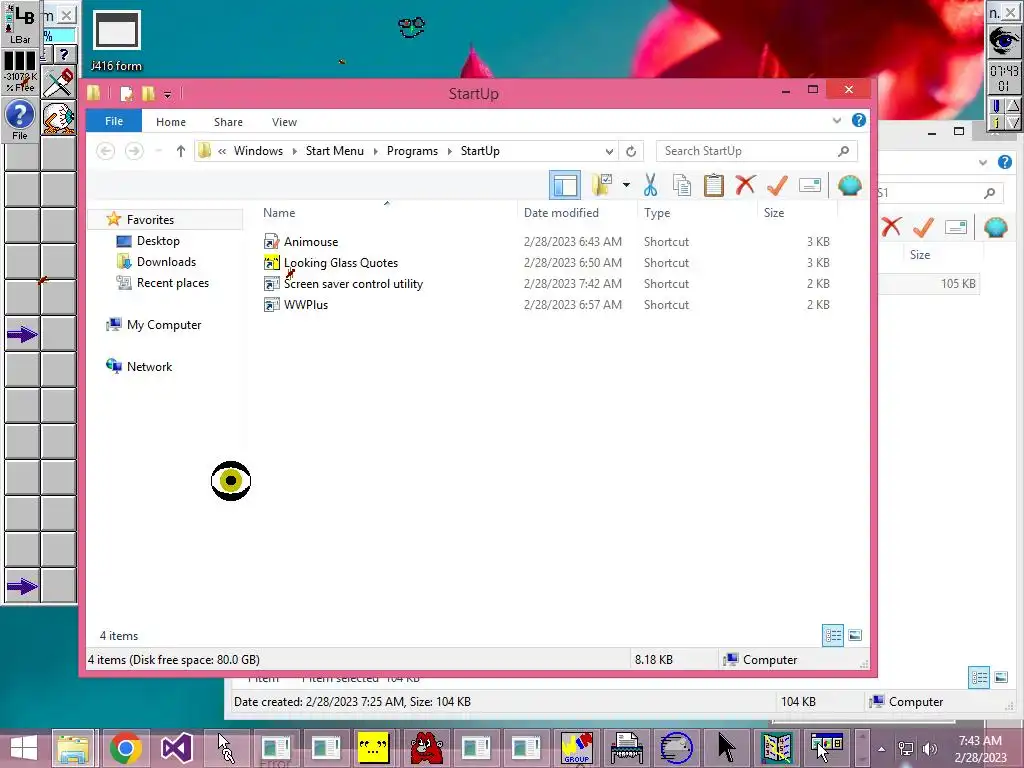Switch to large icons view in StartUp window
Image resolution: width=1024 pixels, height=768 pixels.
[x=855, y=635]
